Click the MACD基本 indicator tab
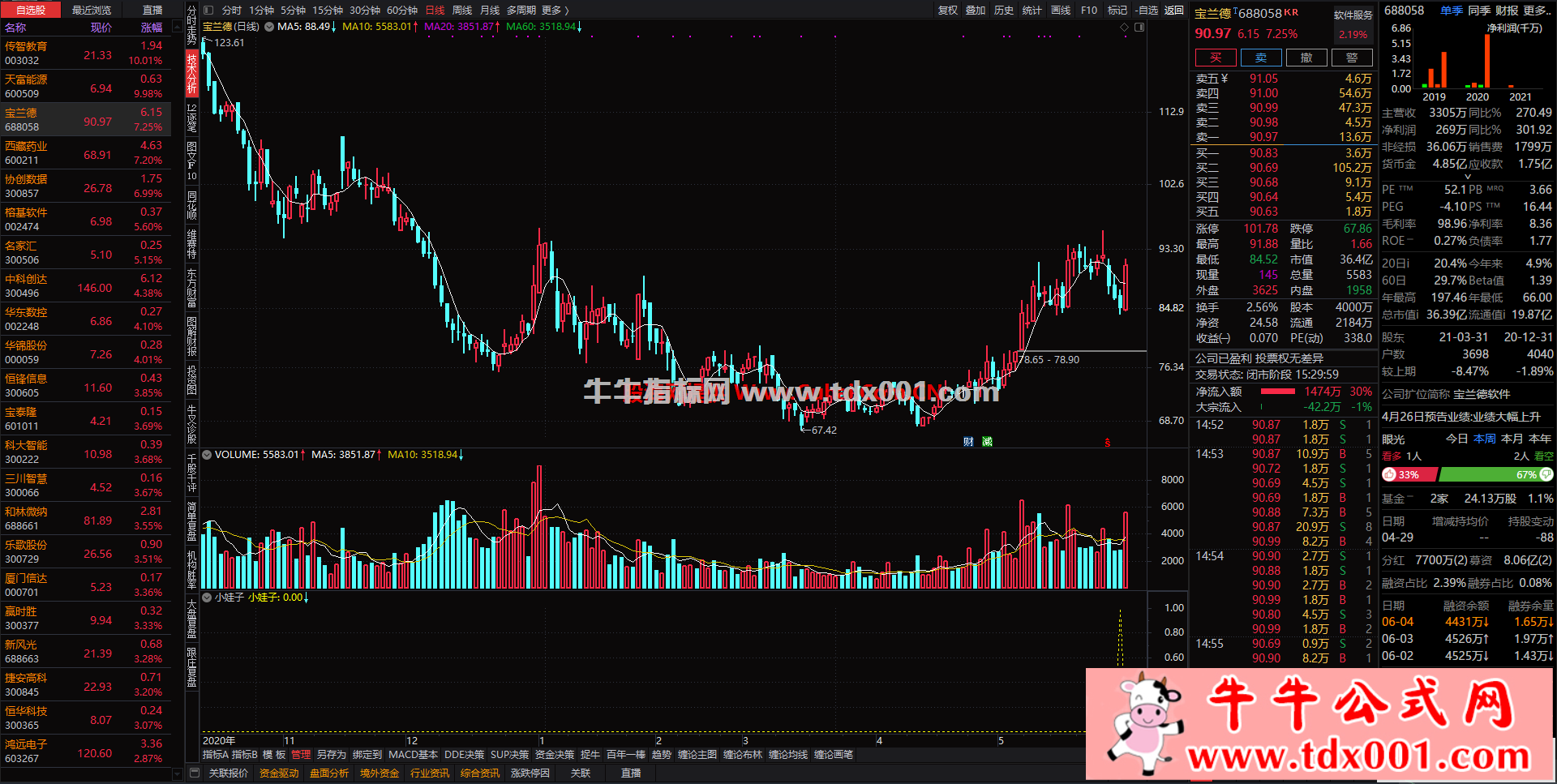 [414, 755]
